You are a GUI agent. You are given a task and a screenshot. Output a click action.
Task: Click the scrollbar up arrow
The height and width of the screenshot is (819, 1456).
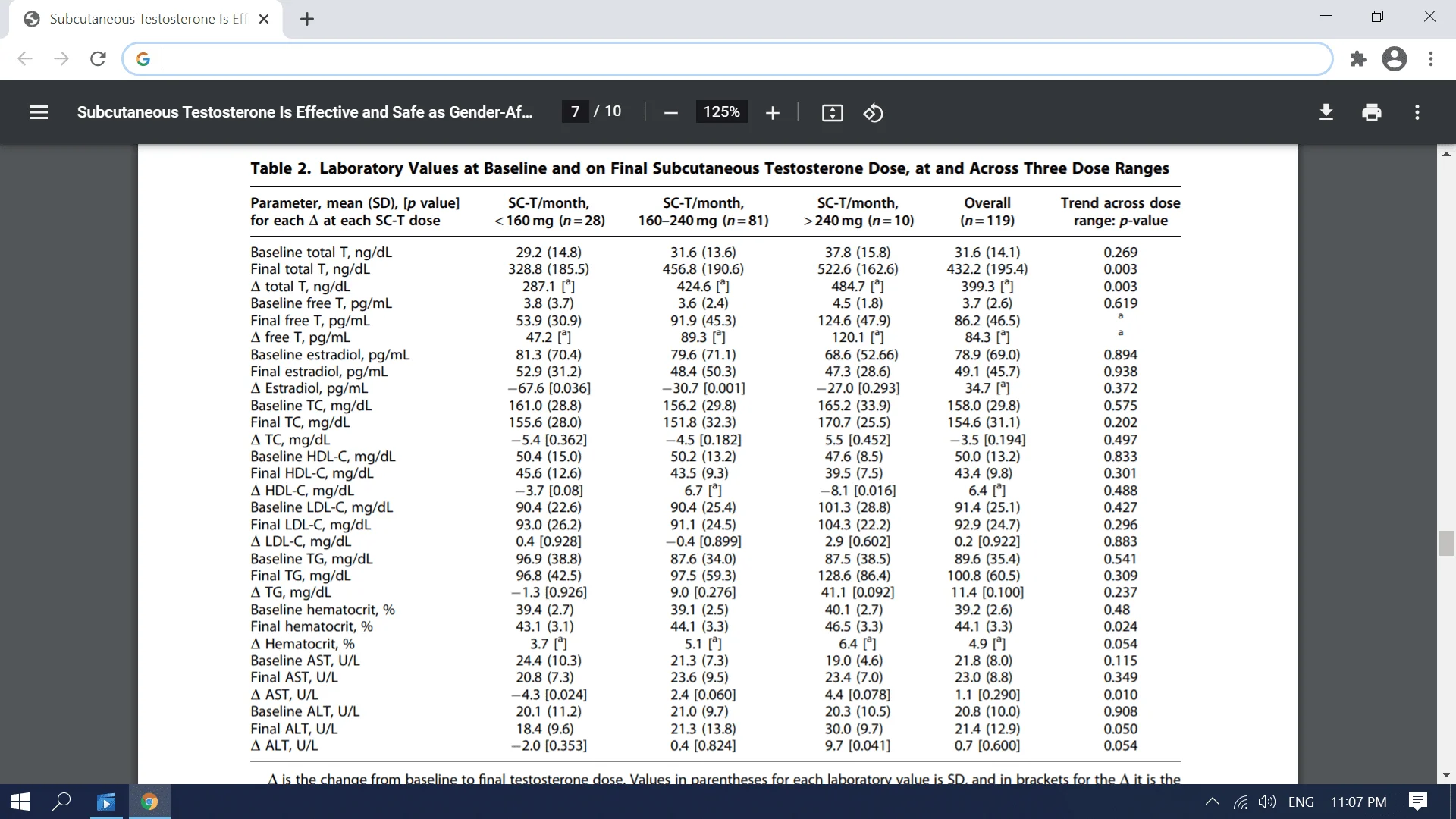pyautogui.click(x=1446, y=153)
